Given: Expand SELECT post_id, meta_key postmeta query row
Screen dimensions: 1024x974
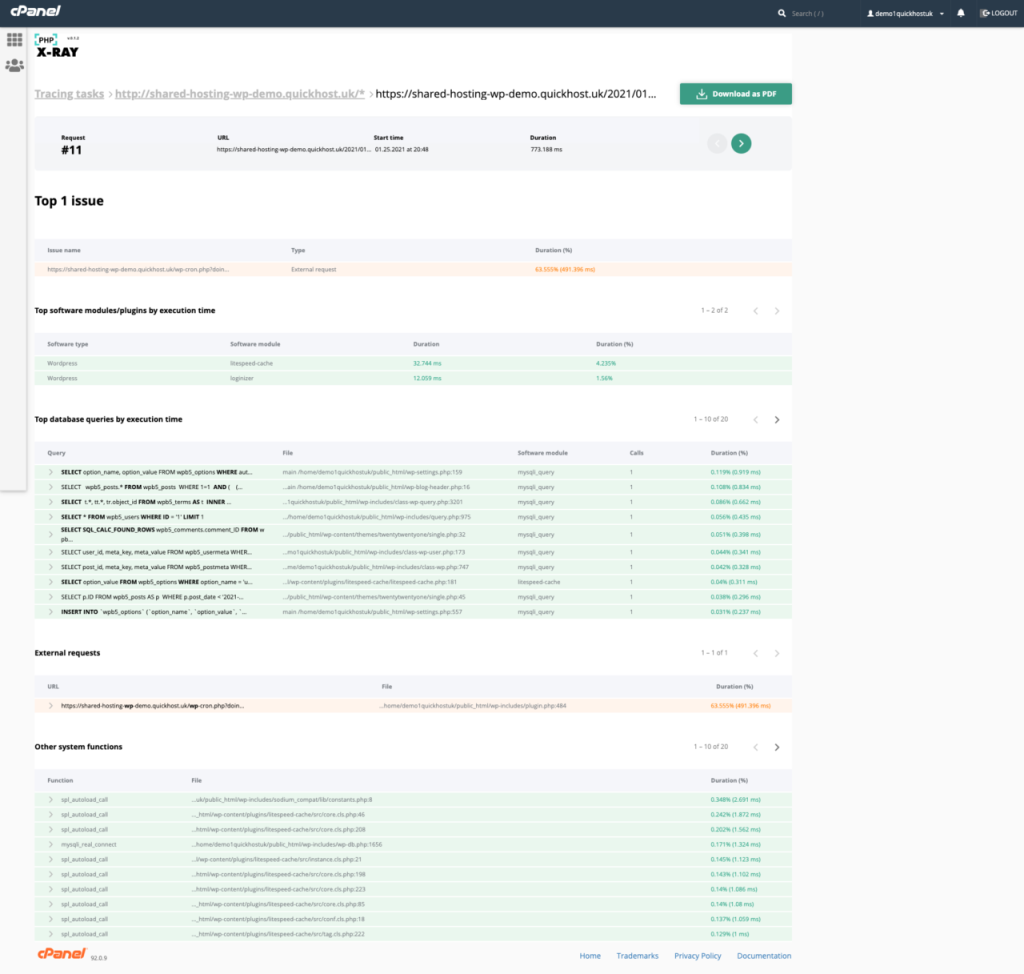Looking at the screenshot, I should click(x=51, y=567).
